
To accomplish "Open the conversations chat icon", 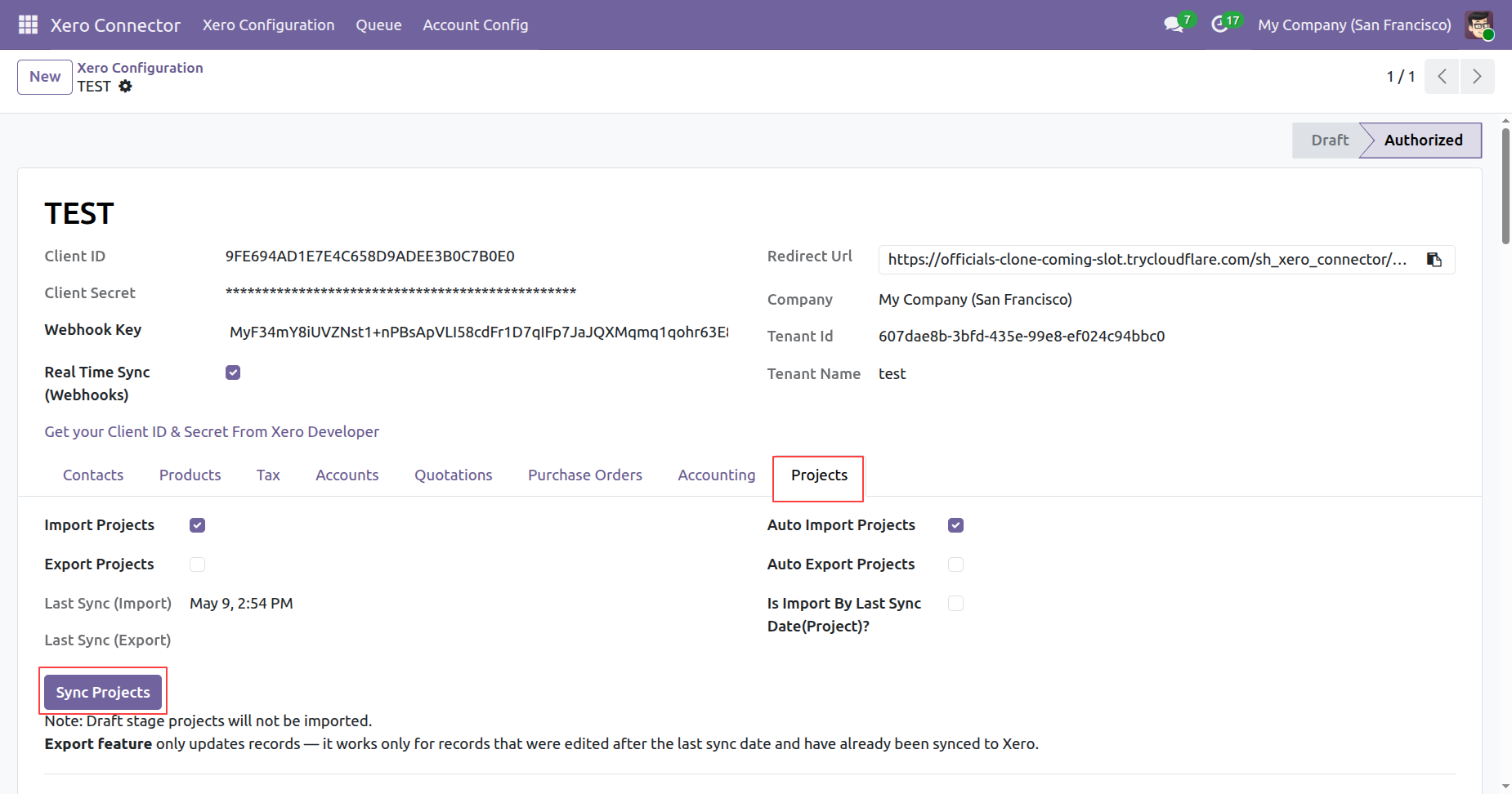I will pyautogui.click(x=1174, y=25).
